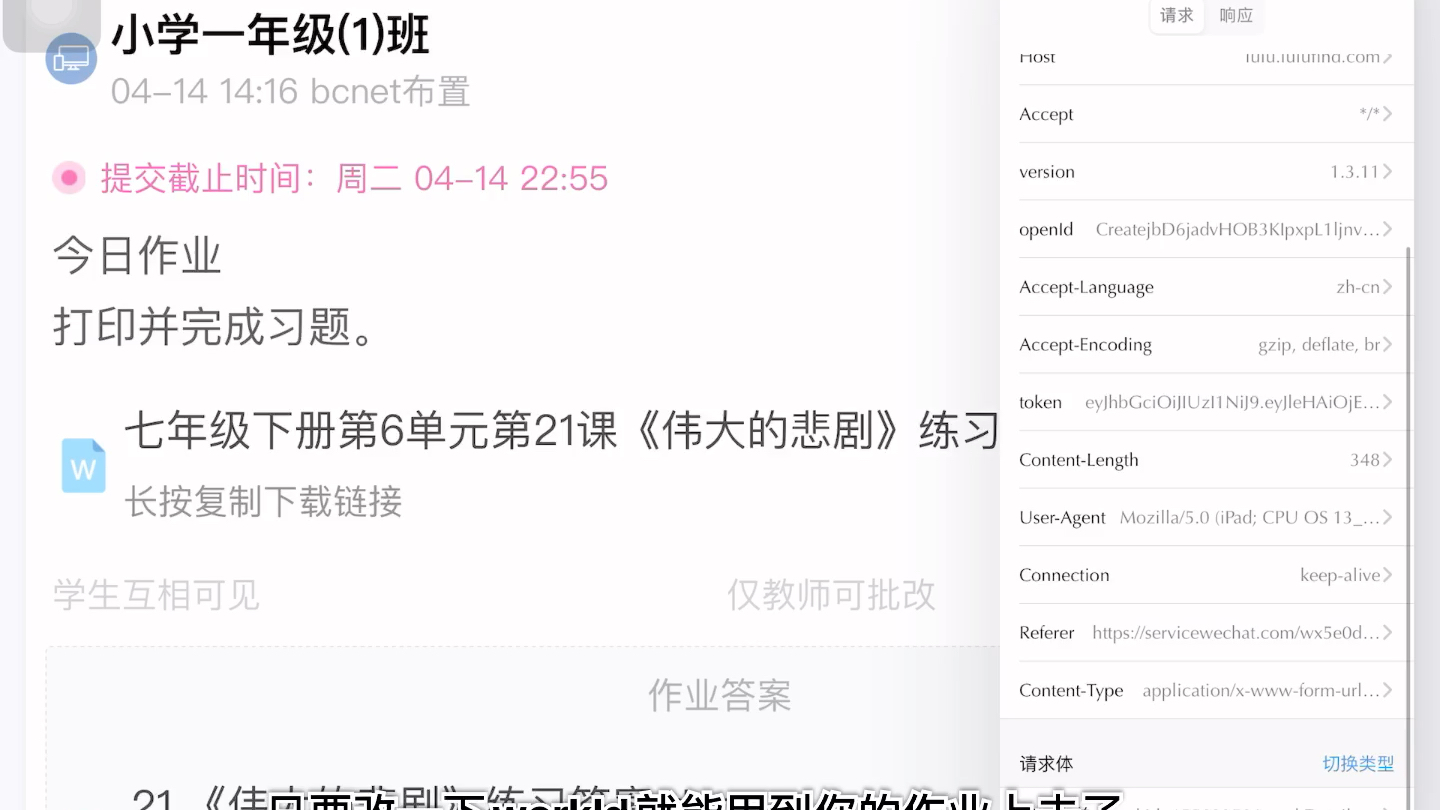The height and width of the screenshot is (810, 1440).
Task: Expand the Accept header row
Action: tap(1206, 114)
